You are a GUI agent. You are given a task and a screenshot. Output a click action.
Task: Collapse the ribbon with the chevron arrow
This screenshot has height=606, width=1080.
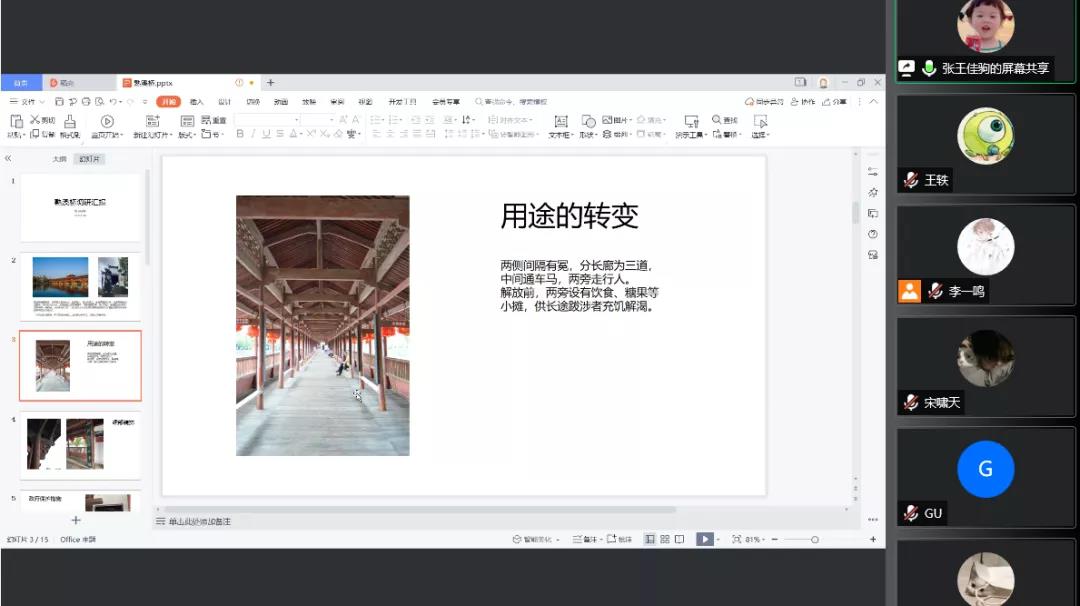874,101
